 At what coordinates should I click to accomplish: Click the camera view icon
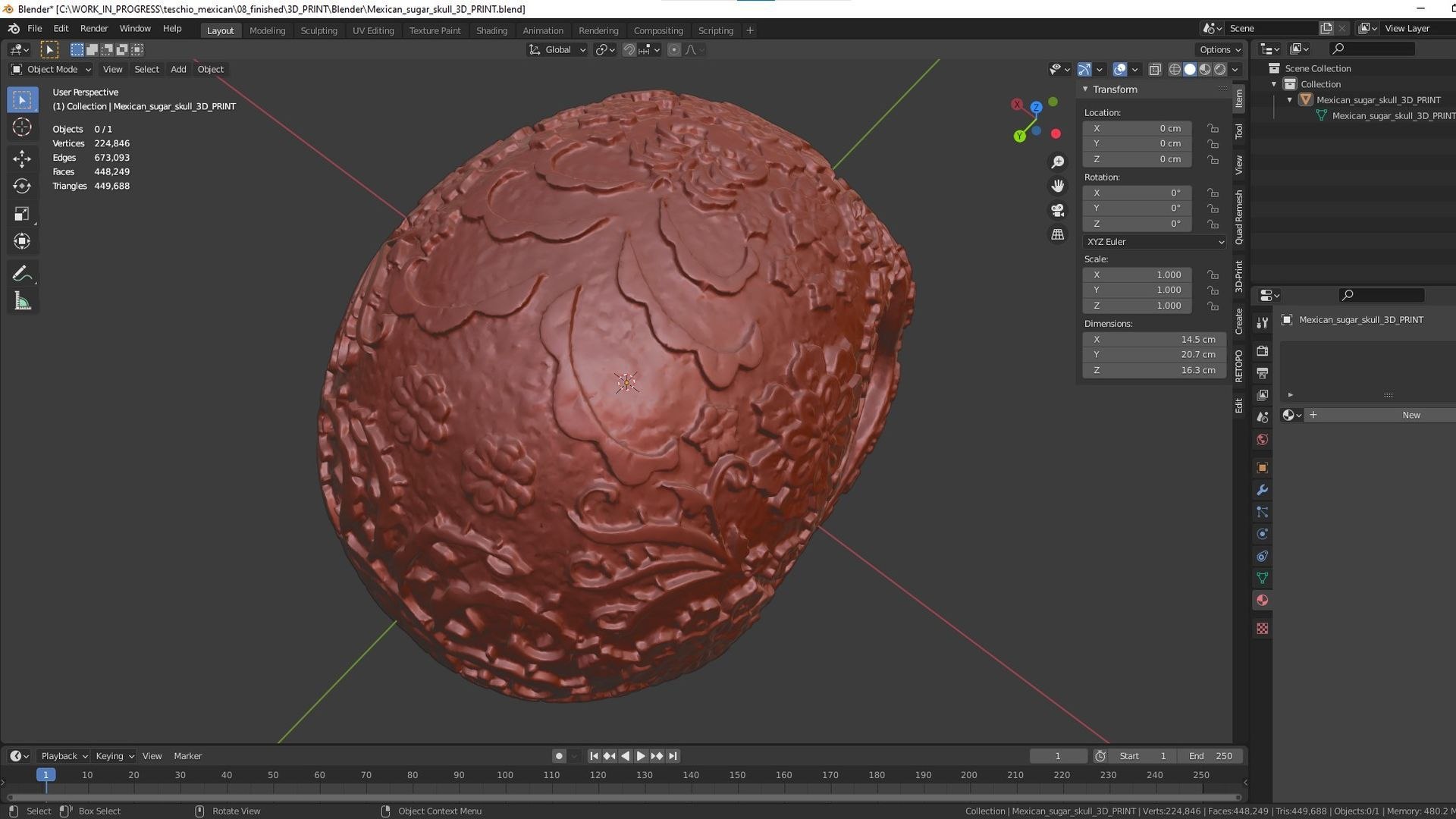1057,210
